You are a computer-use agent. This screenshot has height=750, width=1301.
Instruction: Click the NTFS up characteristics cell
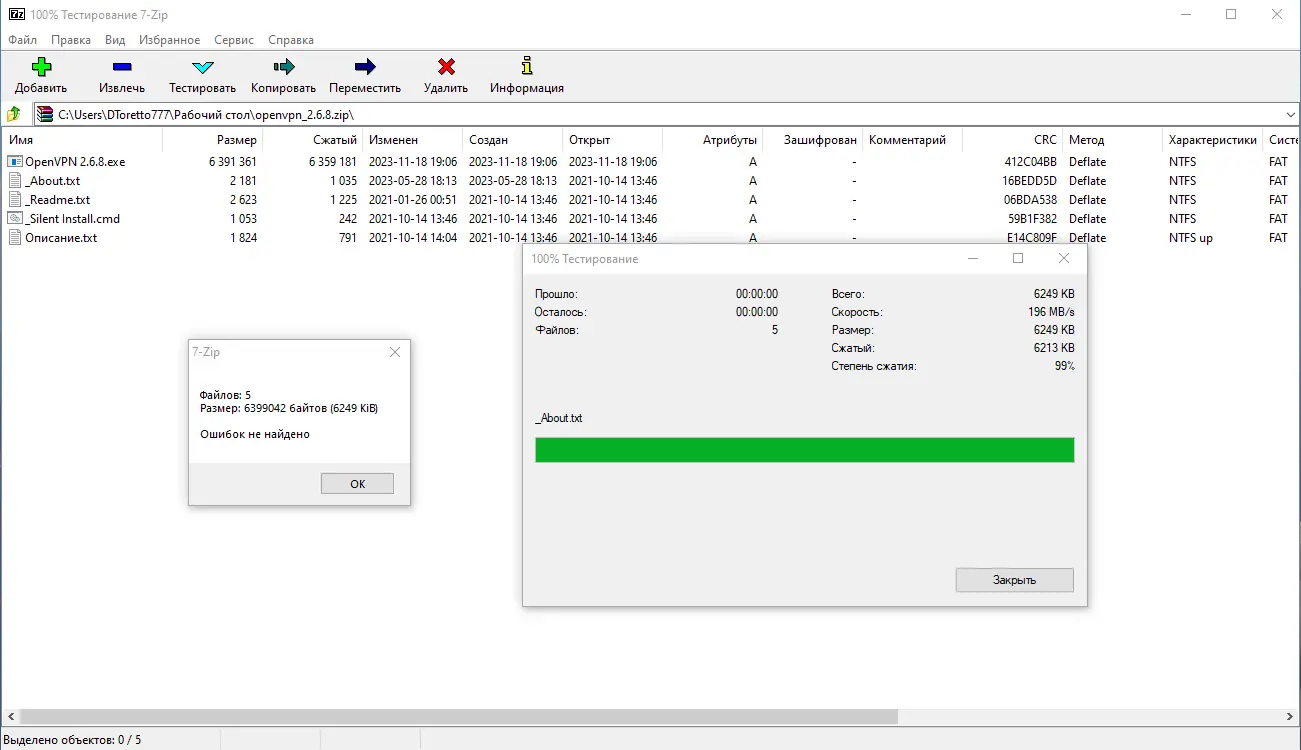tap(1190, 237)
